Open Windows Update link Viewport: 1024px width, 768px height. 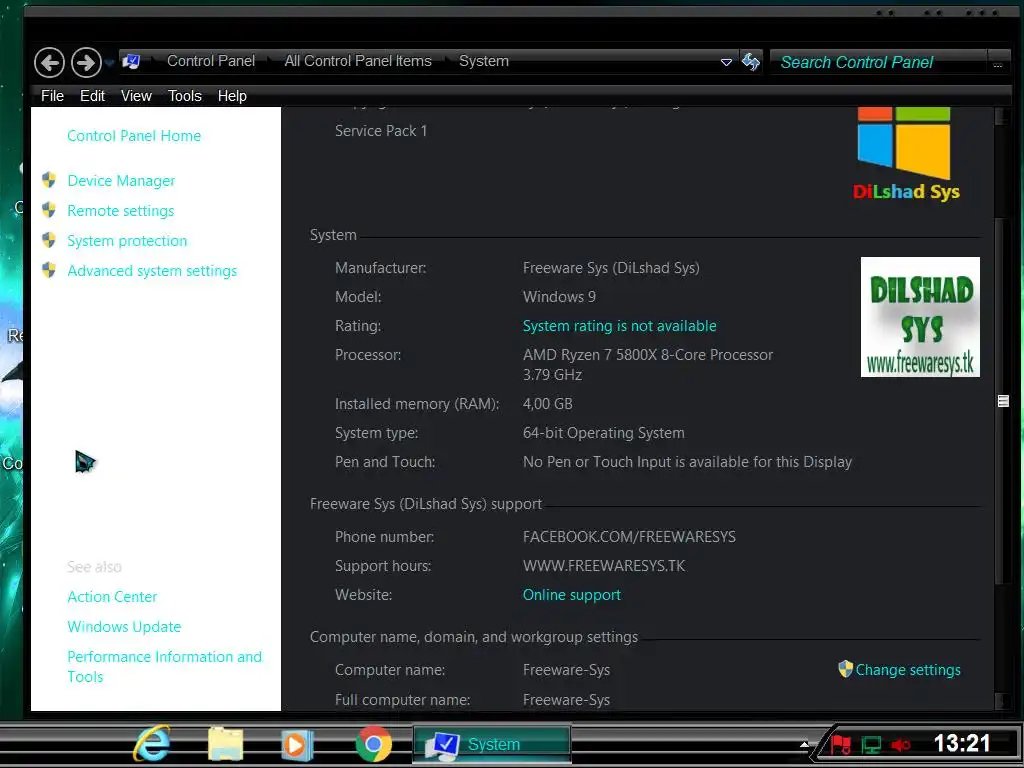pyautogui.click(x=124, y=627)
